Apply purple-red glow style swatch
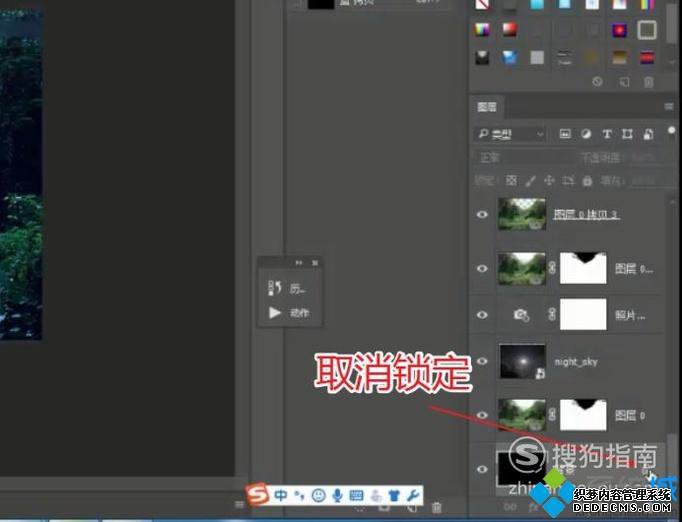Image resolution: width=682 pixels, height=522 pixels. pyautogui.click(x=619, y=30)
